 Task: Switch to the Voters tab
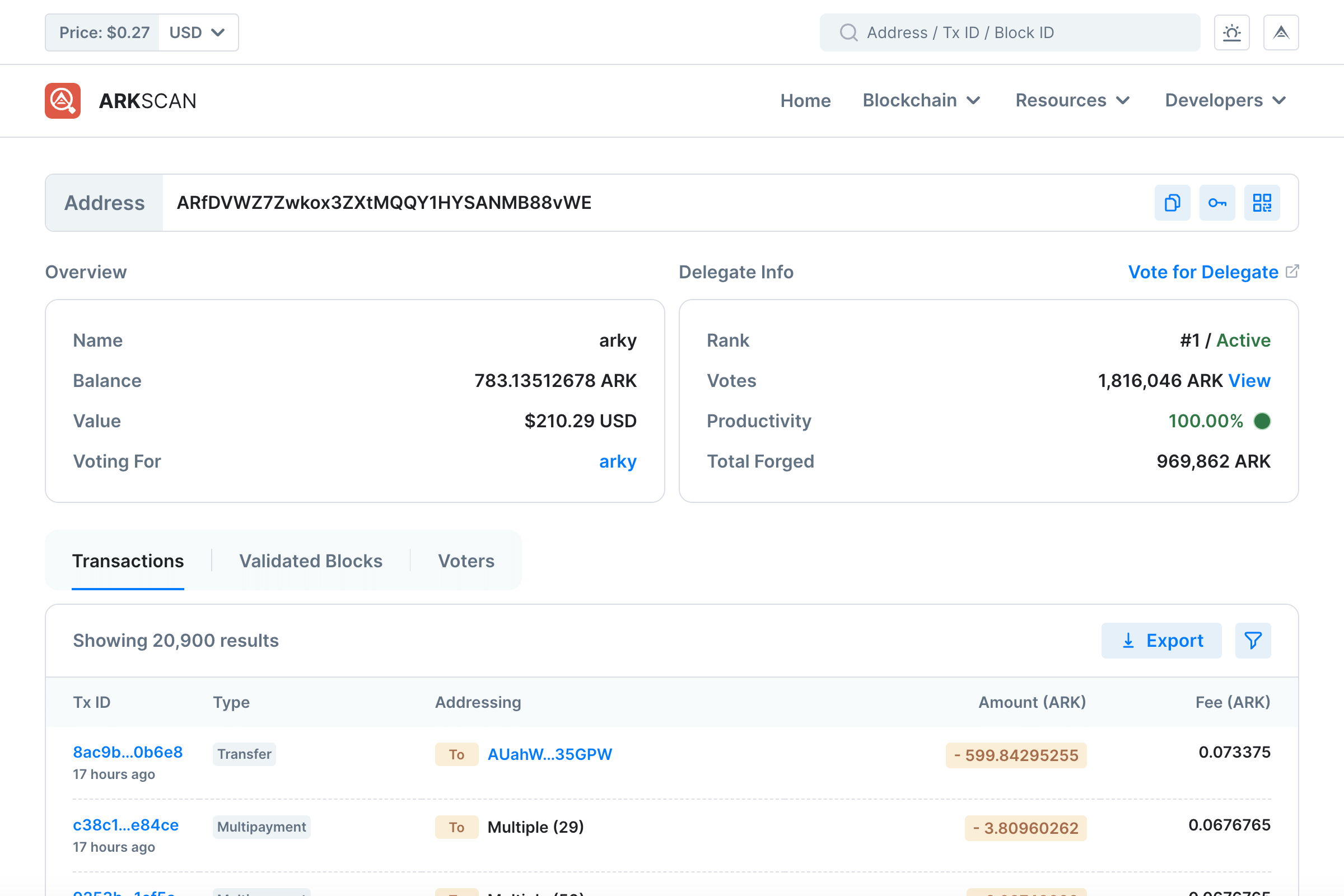466,561
